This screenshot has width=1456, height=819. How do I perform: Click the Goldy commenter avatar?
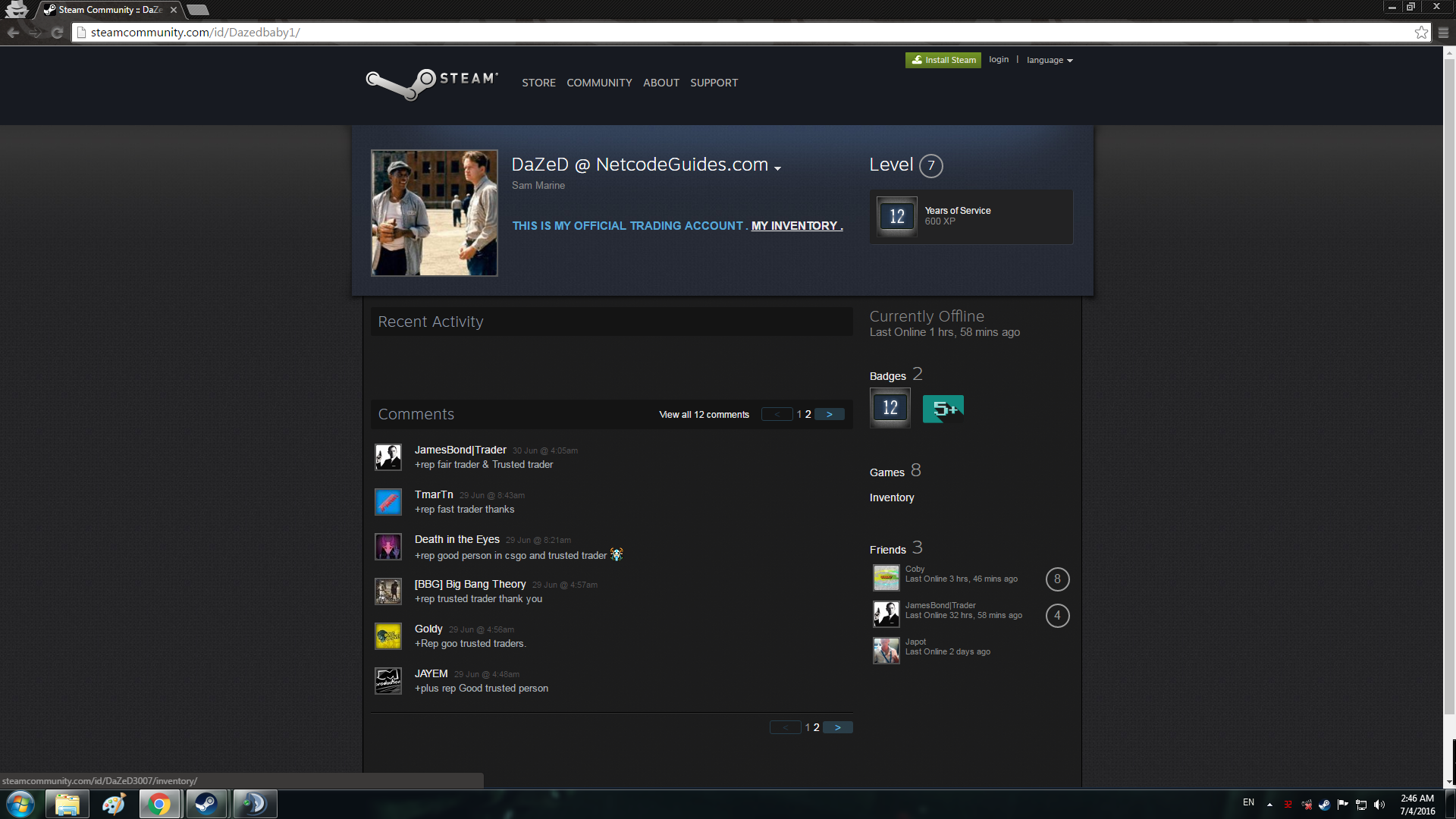388,636
